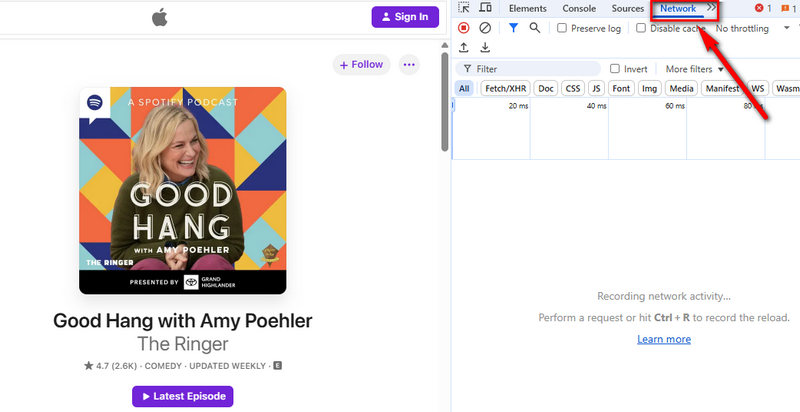Import a HAR file using the upload icon
Screen dimensions: 800x412
(x=463, y=47)
